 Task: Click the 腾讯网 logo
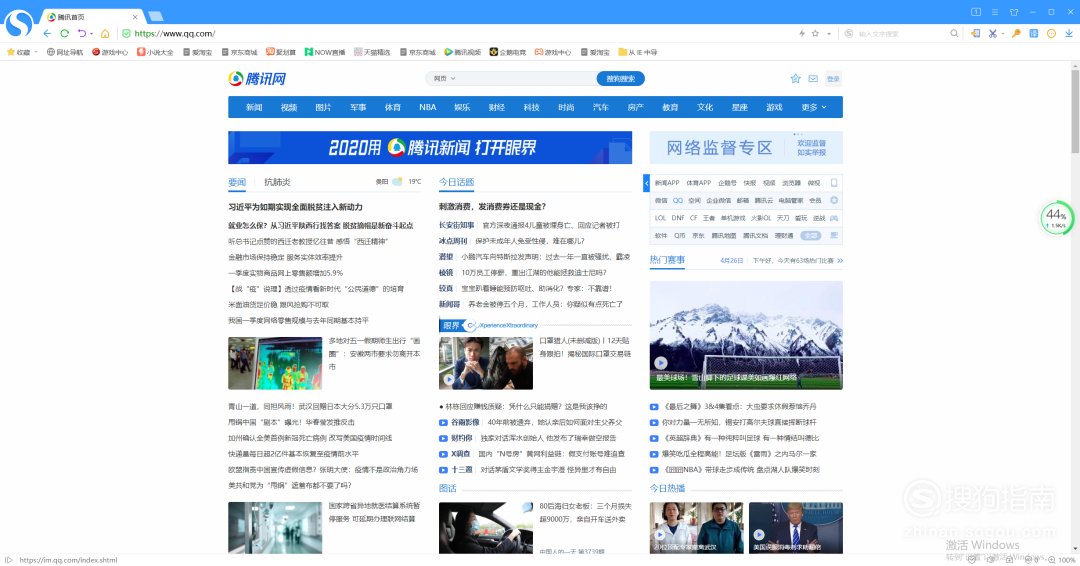pyautogui.click(x=257, y=78)
